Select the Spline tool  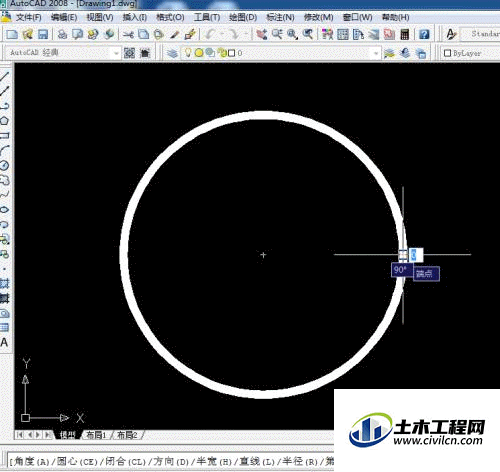4,195
